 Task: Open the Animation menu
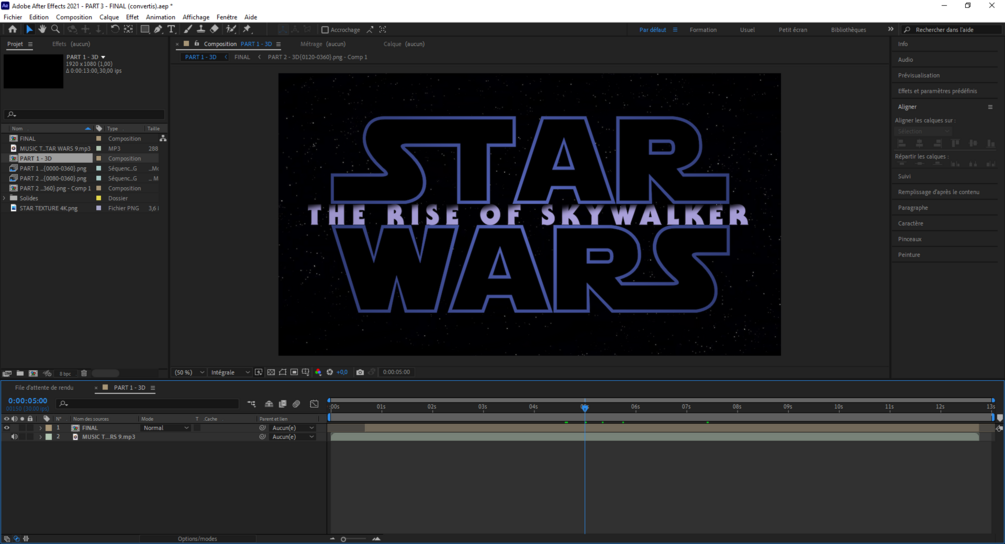[x=160, y=17]
